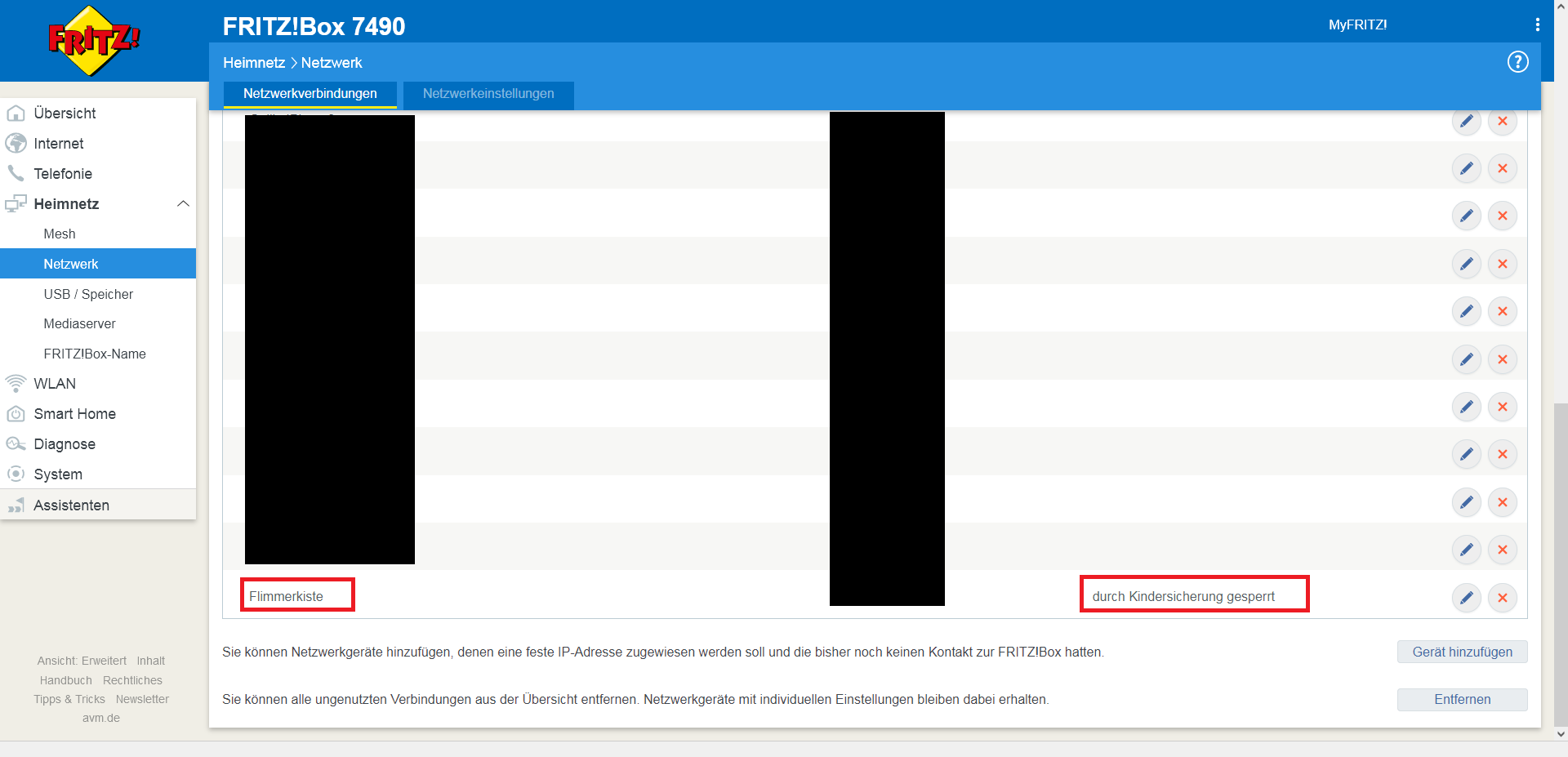Open the help question mark icon
Screen dimensions: 1568x757
[1517, 62]
